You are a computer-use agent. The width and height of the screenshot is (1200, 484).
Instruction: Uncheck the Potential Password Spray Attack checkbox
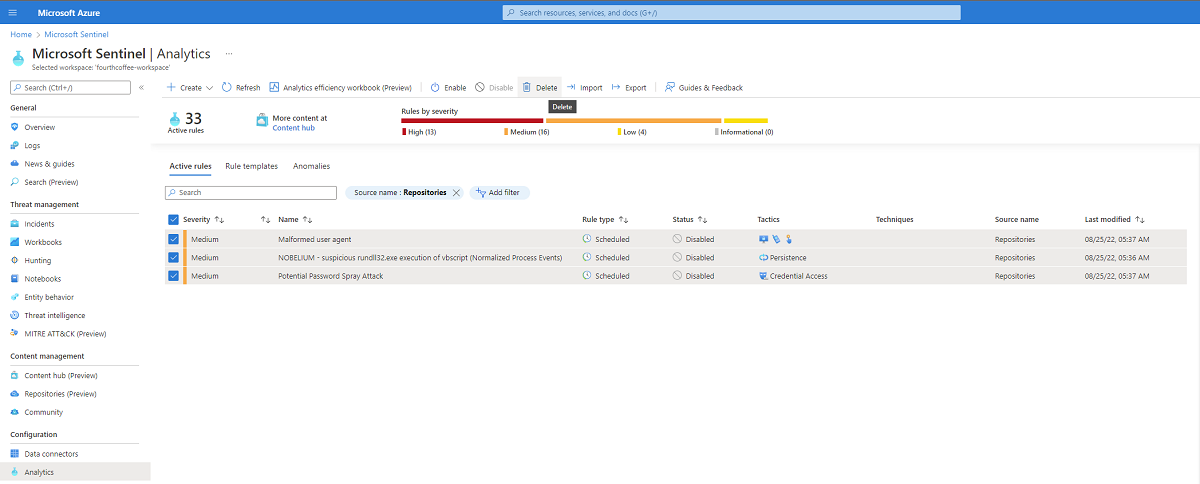(x=174, y=276)
